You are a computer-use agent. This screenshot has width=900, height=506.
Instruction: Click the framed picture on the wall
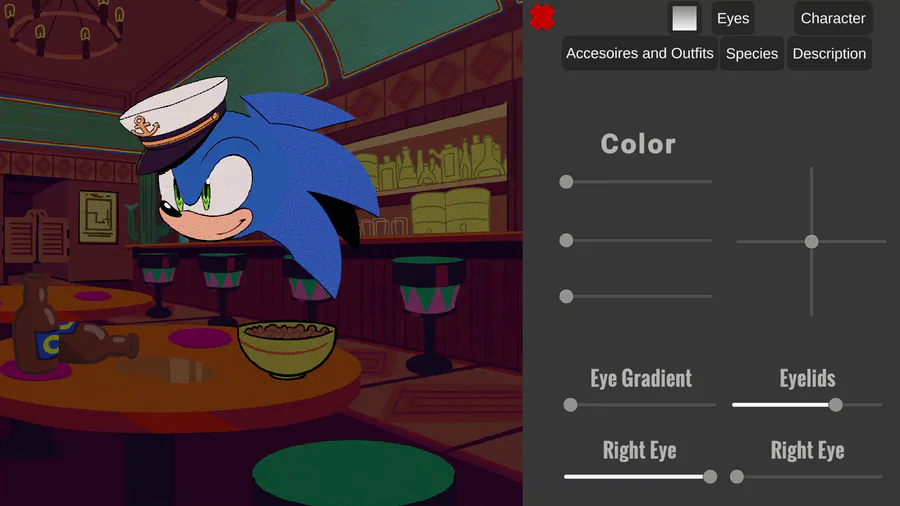point(98,217)
